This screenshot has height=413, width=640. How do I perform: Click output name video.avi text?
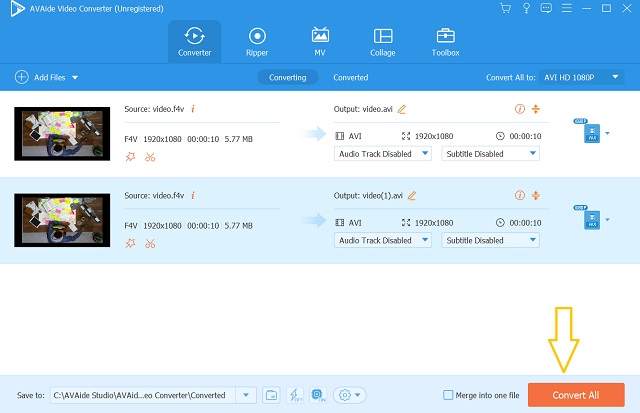click(378, 109)
